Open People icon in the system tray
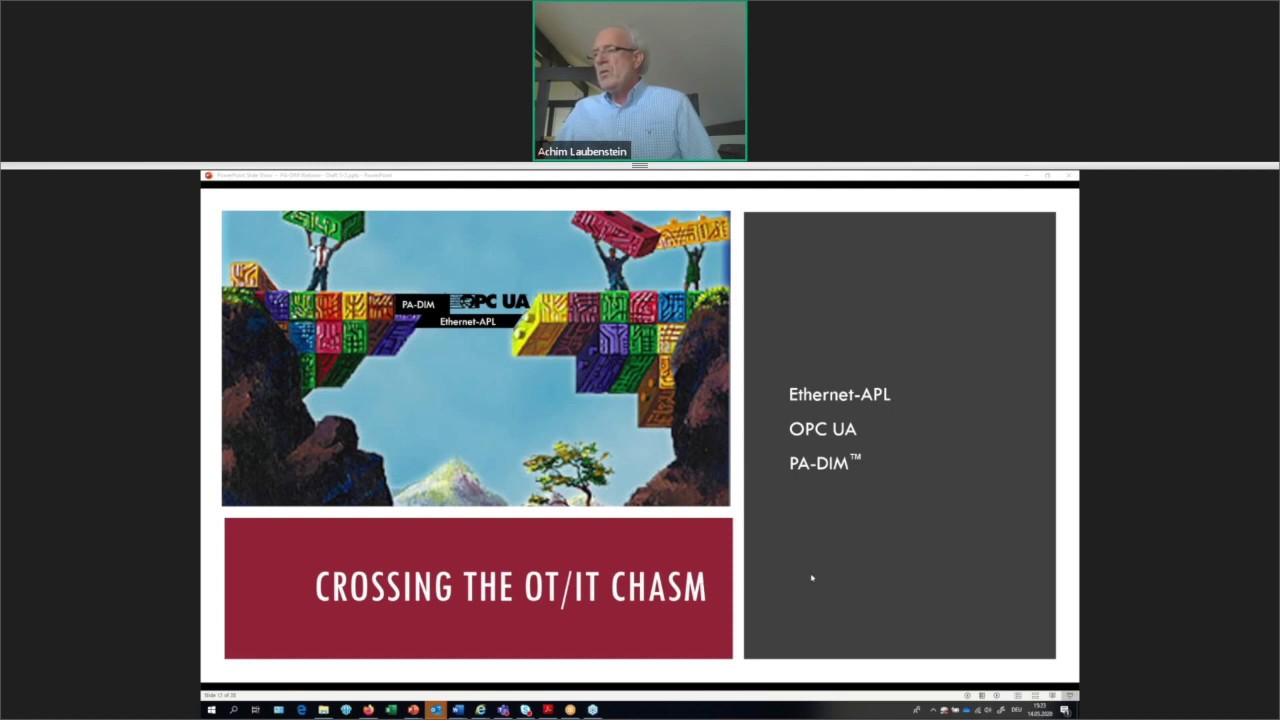1280x720 pixels. (917, 710)
